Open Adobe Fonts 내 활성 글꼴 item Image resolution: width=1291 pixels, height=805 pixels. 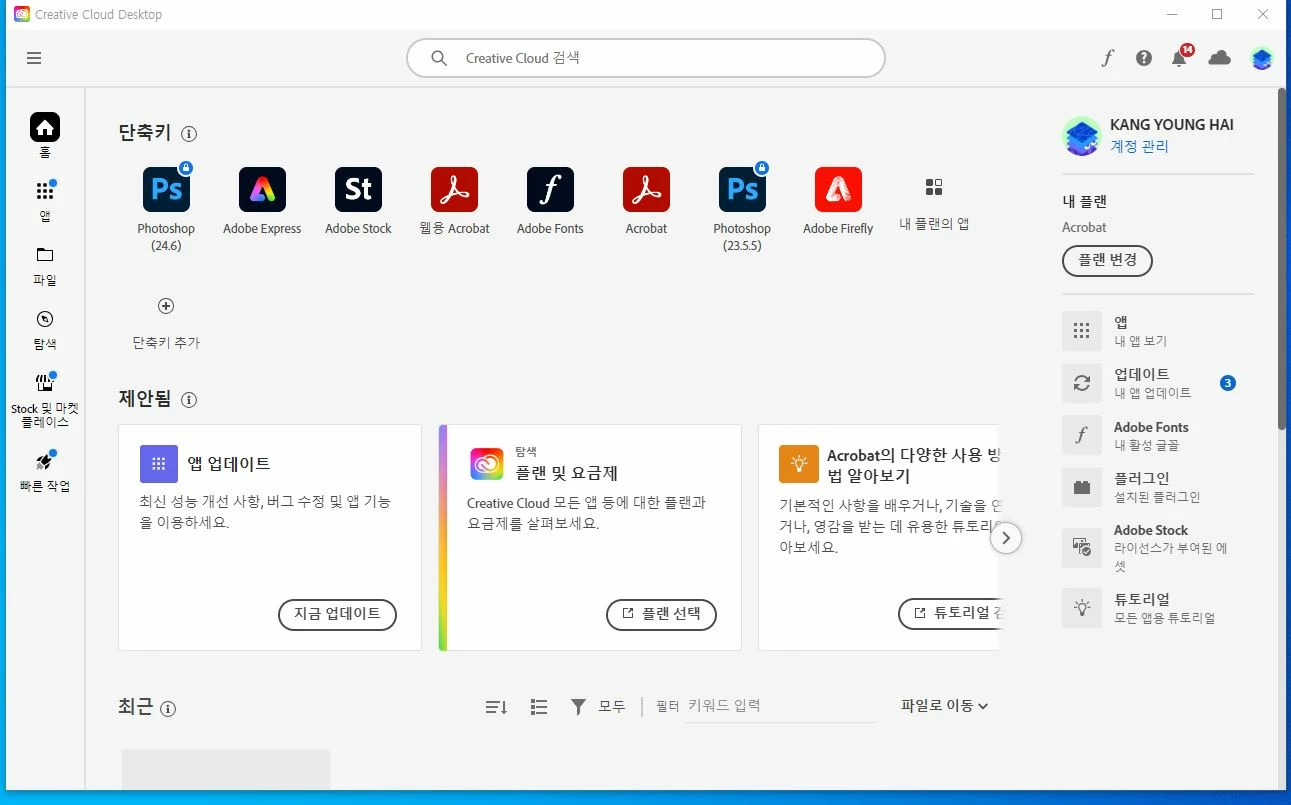click(1157, 435)
